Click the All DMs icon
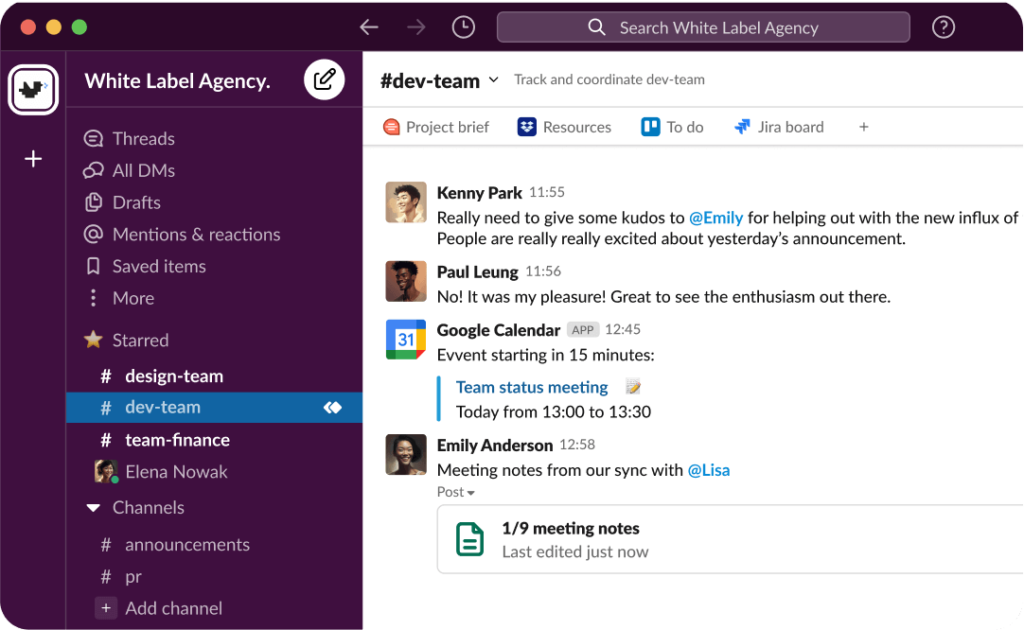1024x630 pixels. pyautogui.click(x=93, y=170)
